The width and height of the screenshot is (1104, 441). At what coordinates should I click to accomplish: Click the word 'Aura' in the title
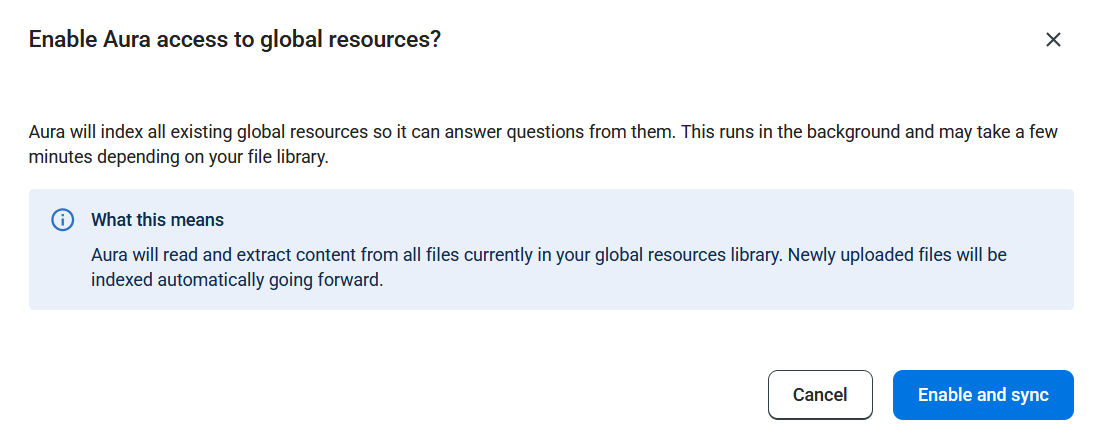click(x=127, y=39)
